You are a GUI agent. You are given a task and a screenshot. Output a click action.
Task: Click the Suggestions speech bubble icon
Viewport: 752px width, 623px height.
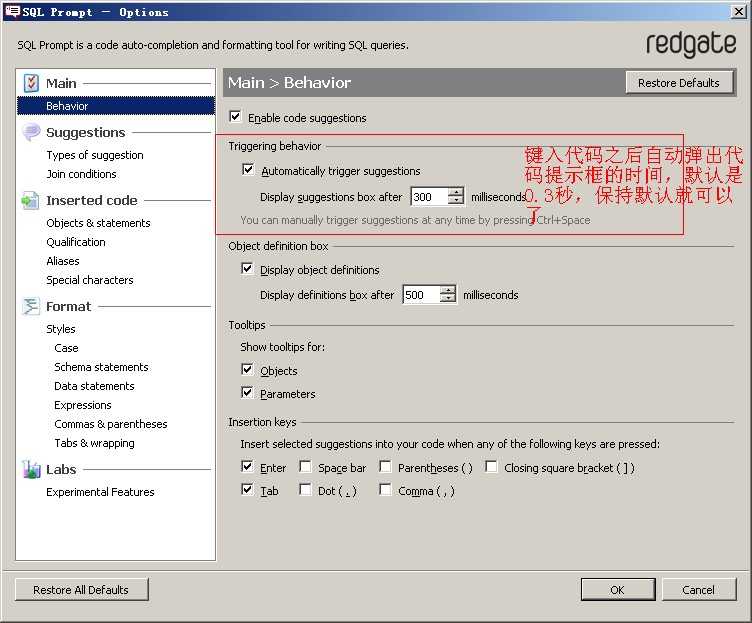point(31,132)
